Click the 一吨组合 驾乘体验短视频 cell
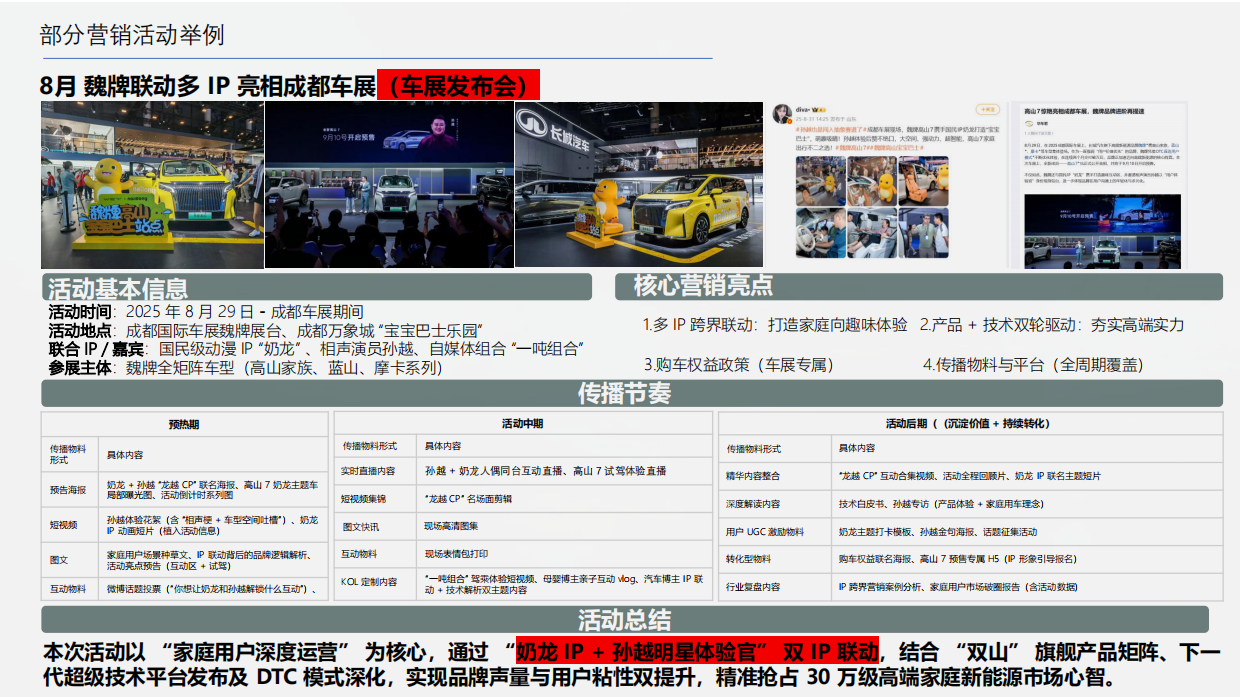Viewport: 1240px width, 697px height. [x=562, y=584]
